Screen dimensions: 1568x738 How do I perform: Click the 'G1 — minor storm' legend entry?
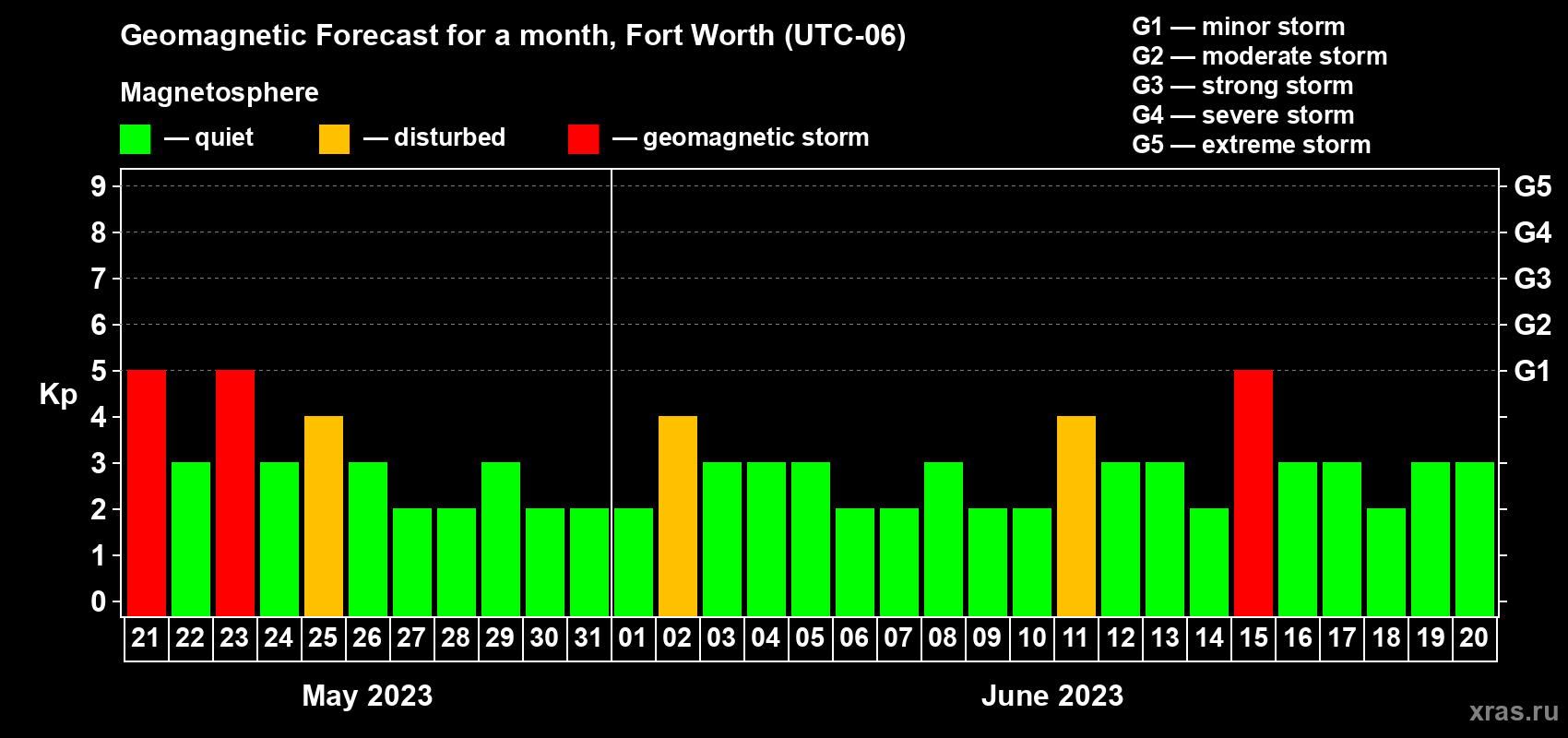tap(1239, 27)
